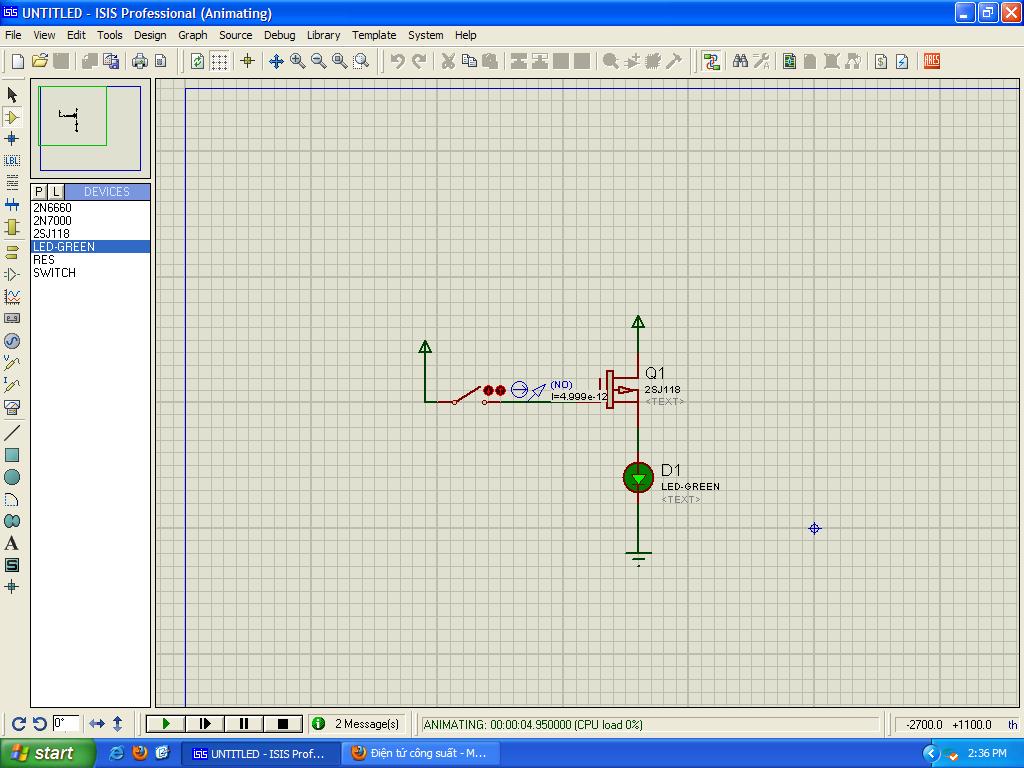Select the Graph mode tool
The height and width of the screenshot is (768, 1024).
point(12,296)
